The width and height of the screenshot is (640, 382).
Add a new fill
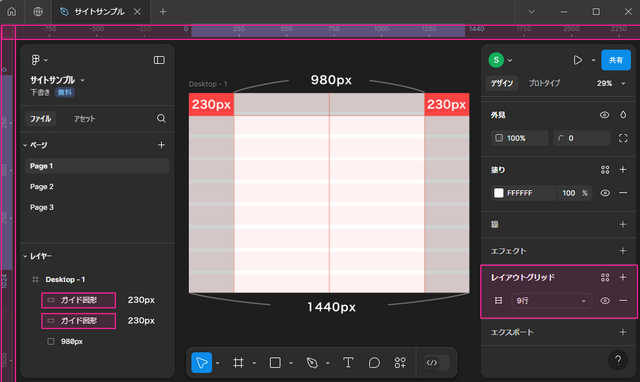click(623, 169)
